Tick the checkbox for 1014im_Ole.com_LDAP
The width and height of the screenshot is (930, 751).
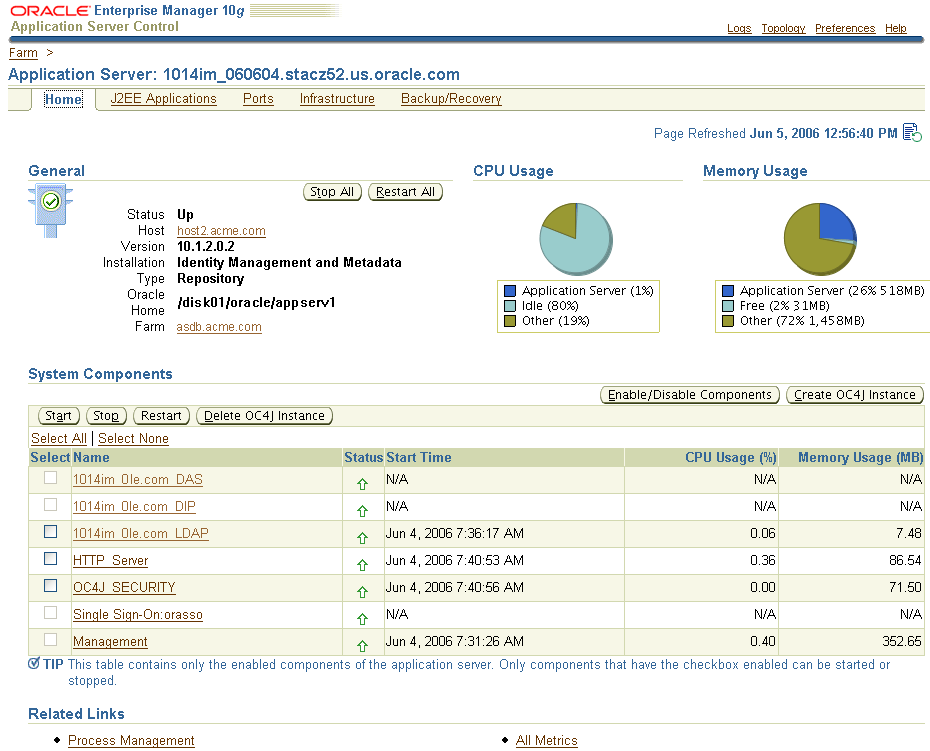50,532
